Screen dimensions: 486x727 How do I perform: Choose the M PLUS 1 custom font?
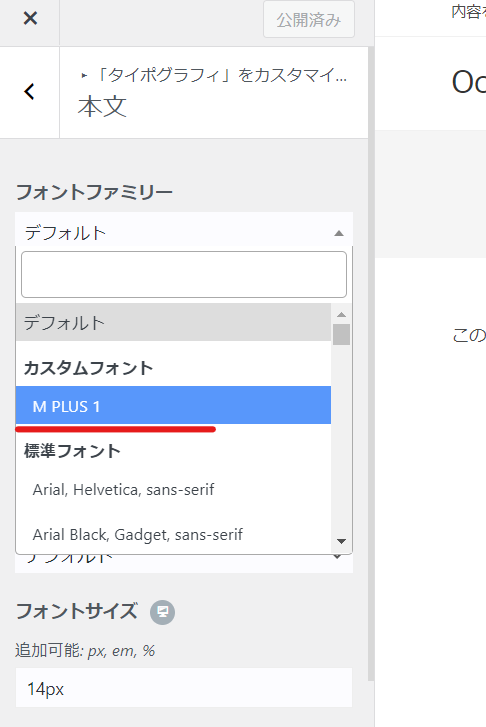(x=173, y=405)
